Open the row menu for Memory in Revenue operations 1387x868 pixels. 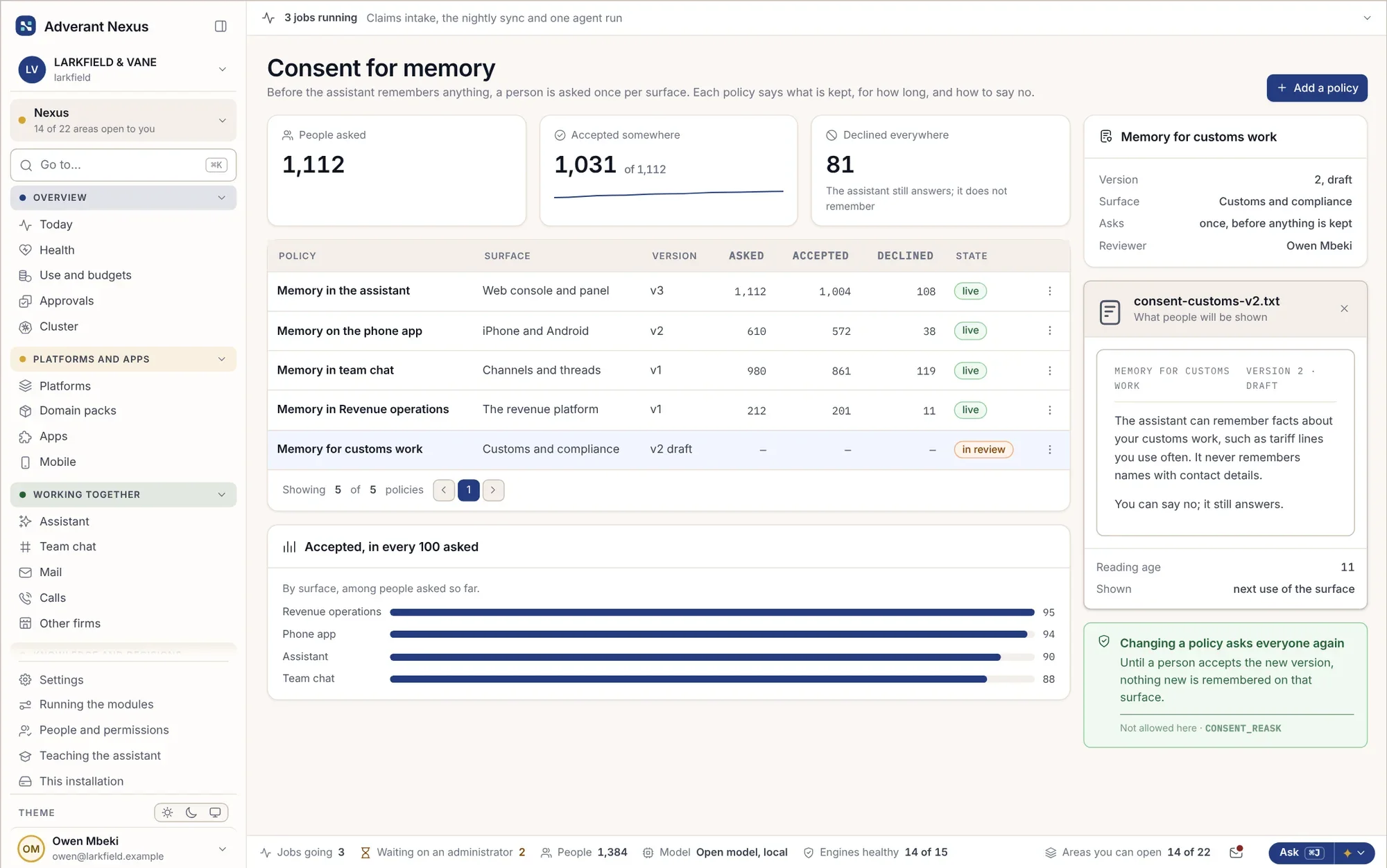coord(1049,410)
